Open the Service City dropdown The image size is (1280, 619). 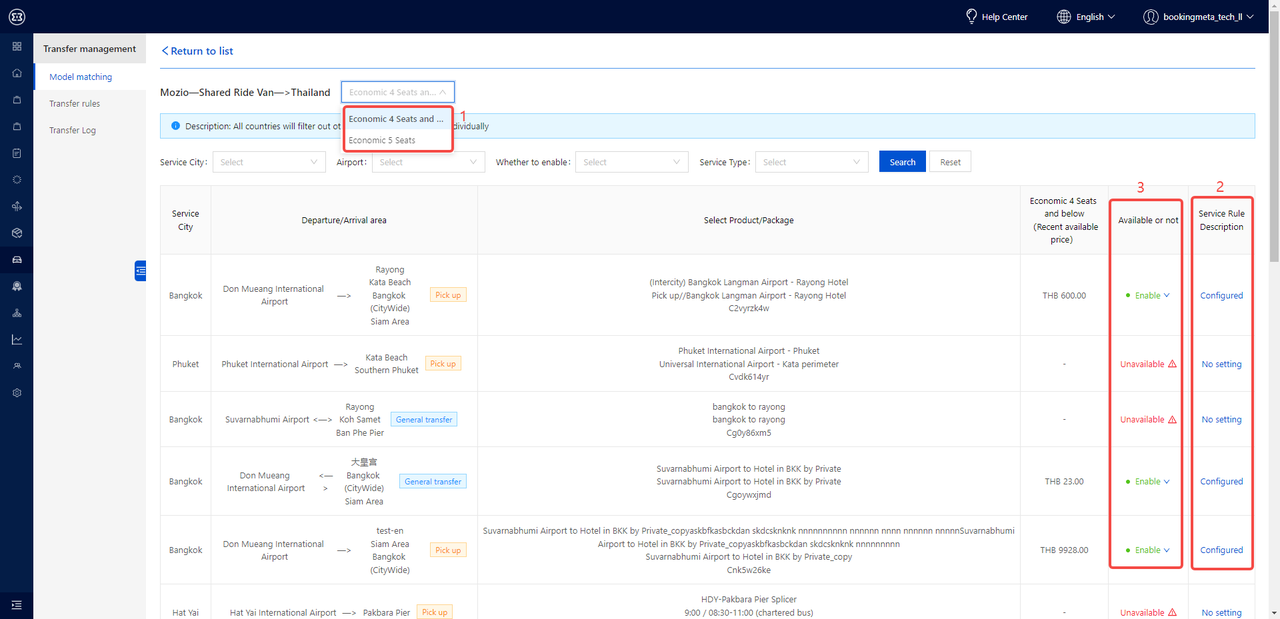(268, 162)
